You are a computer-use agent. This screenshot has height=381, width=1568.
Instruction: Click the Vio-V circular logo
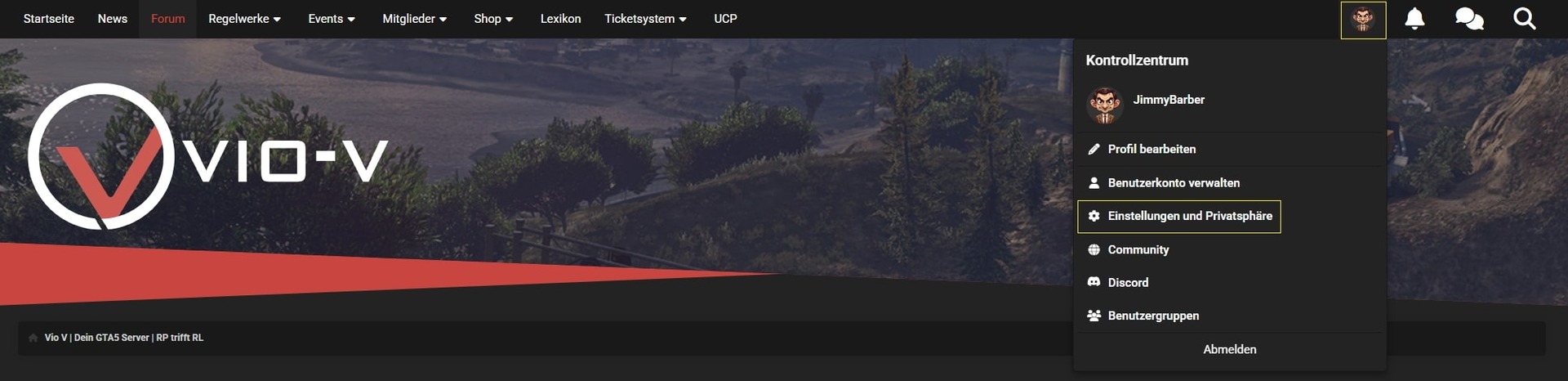pyautogui.click(x=101, y=156)
